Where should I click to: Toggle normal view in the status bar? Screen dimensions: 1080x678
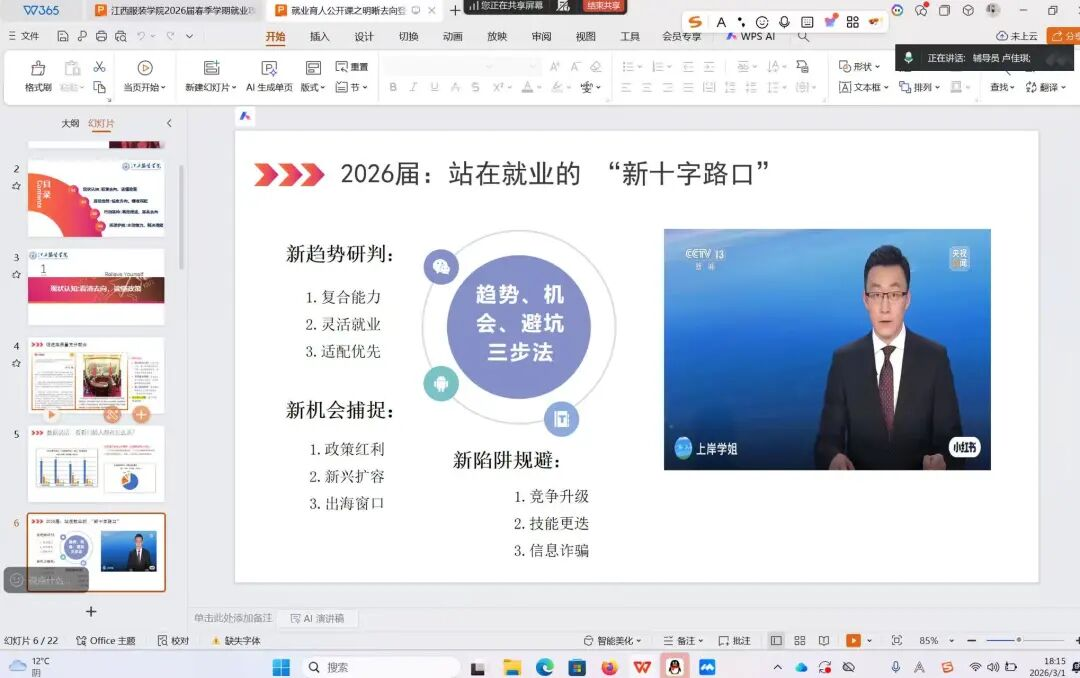(x=776, y=640)
